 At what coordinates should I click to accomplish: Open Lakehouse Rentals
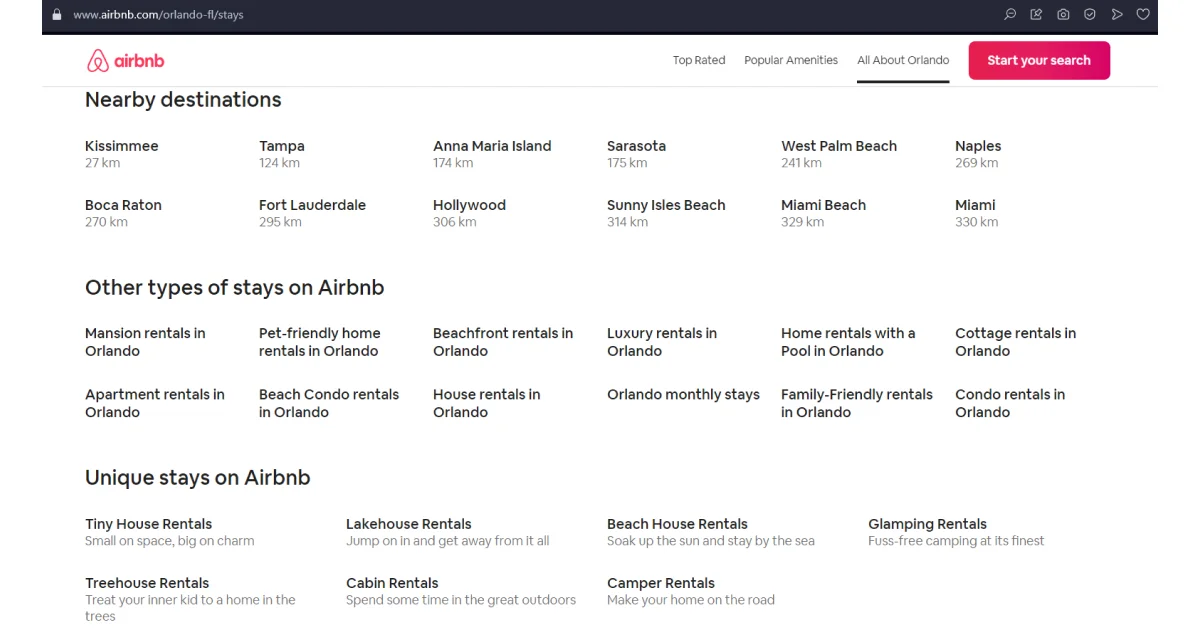click(x=447, y=532)
